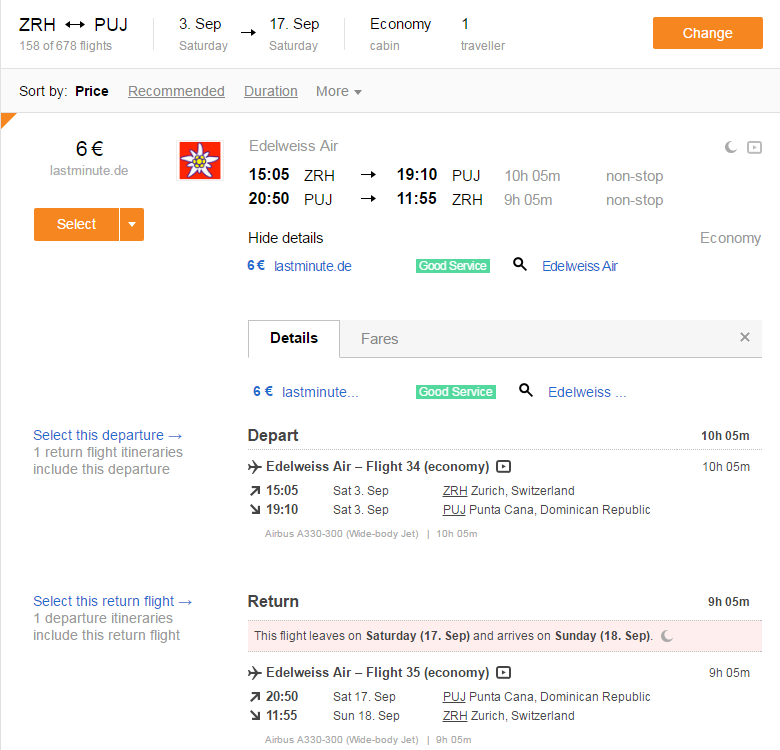Click the Good Service badge under Hide details
The image size is (780, 750).
(453, 266)
